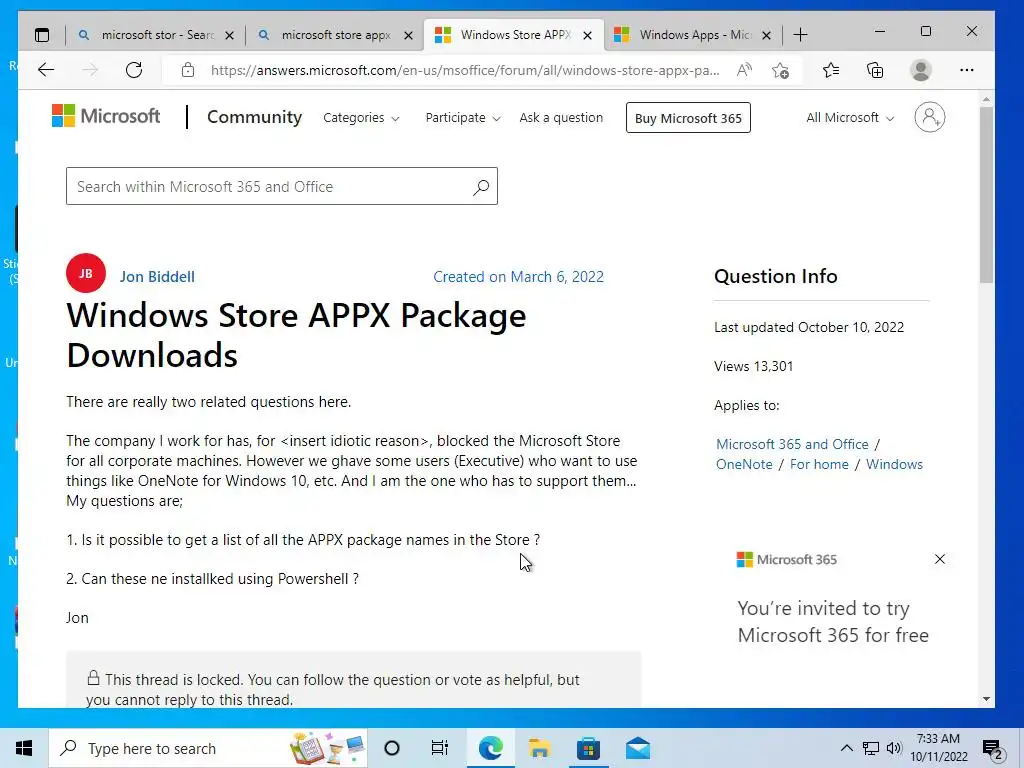Image resolution: width=1024 pixels, height=768 pixels.
Task: Open Mail app from taskbar
Action: point(637,748)
